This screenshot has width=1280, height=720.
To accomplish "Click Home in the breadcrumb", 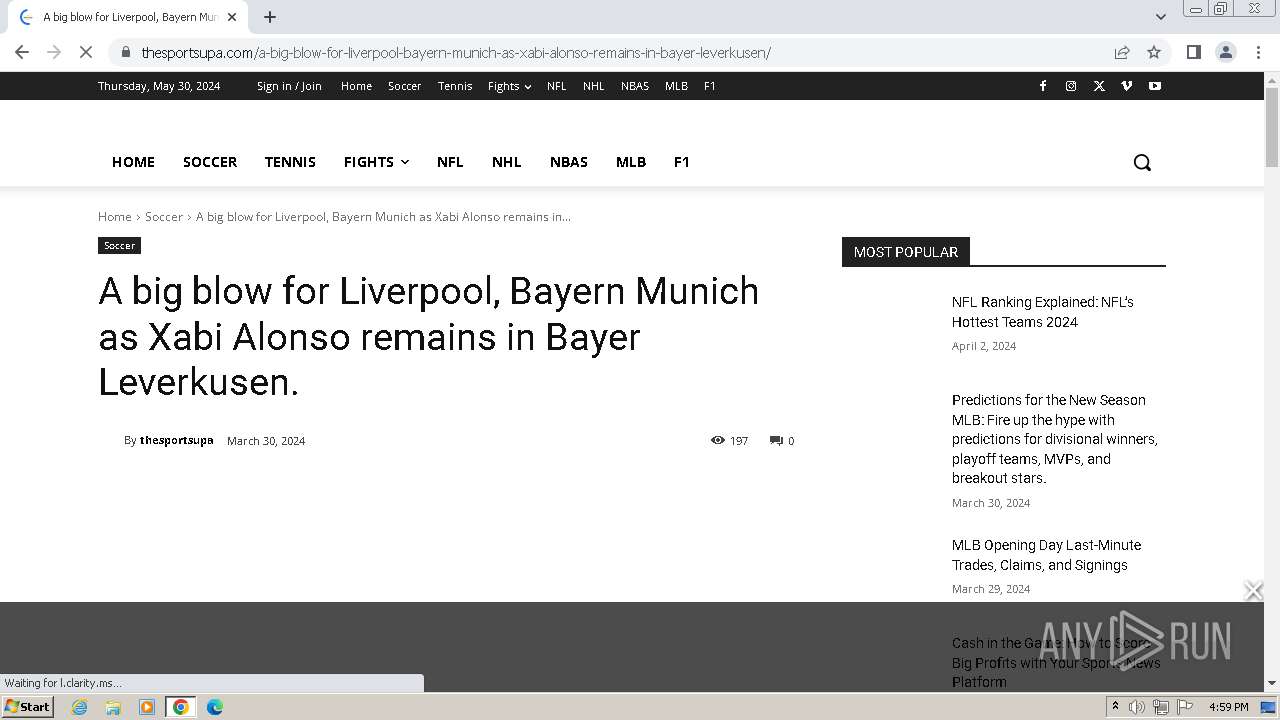I will tap(115, 216).
